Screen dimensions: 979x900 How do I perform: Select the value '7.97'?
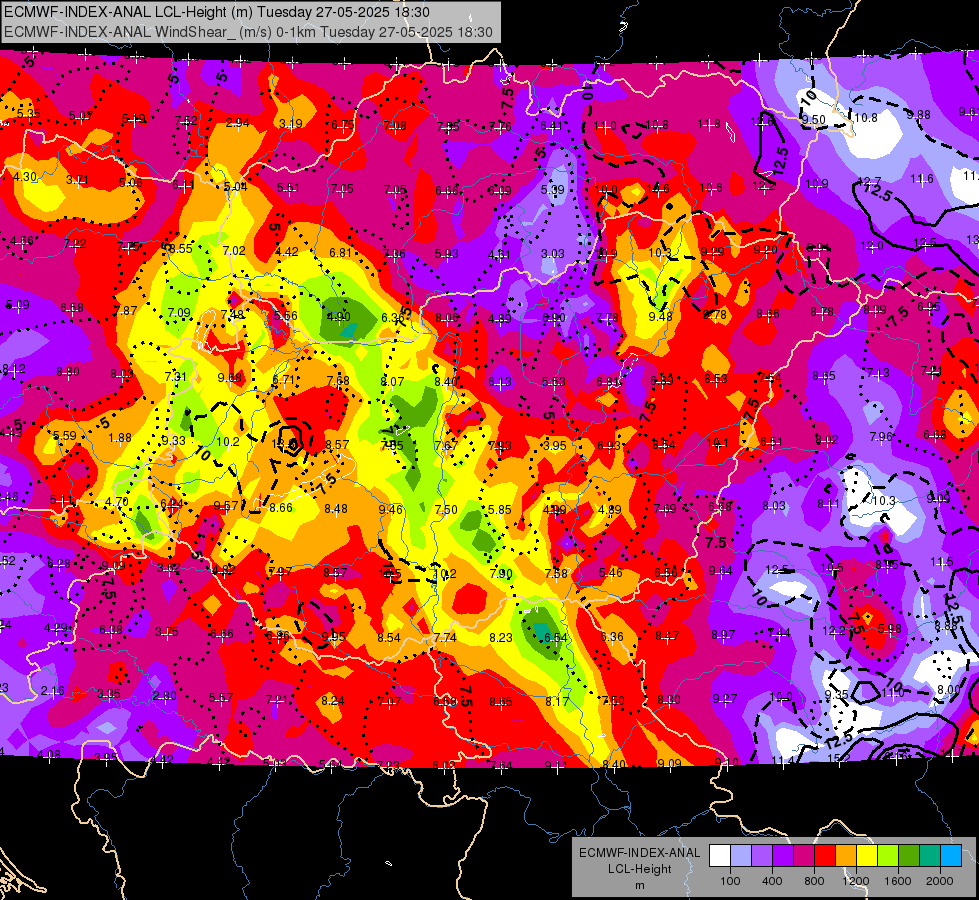(x=280, y=571)
